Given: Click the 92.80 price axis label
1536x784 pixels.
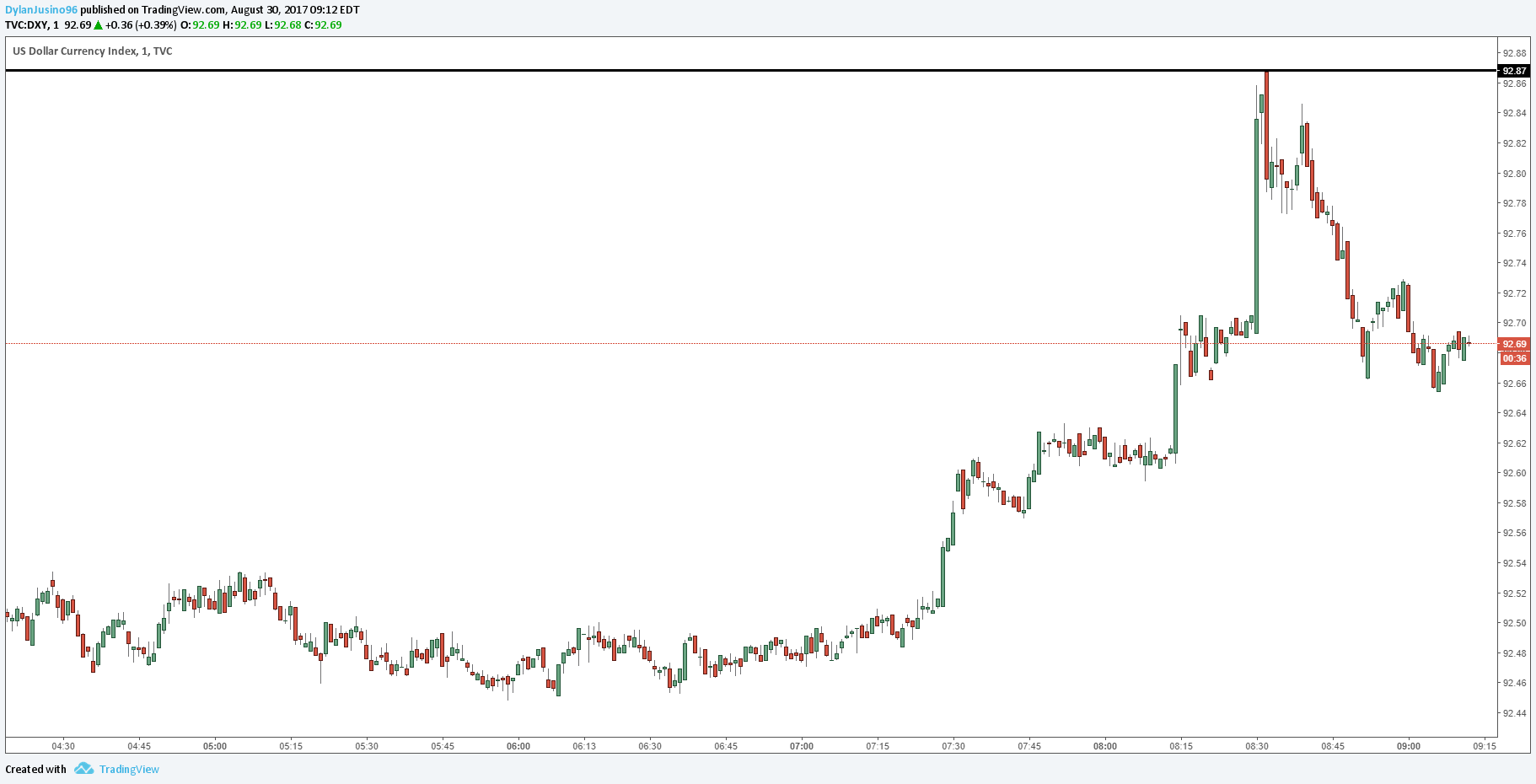Looking at the screenshot, I should tap(1514, 174).
